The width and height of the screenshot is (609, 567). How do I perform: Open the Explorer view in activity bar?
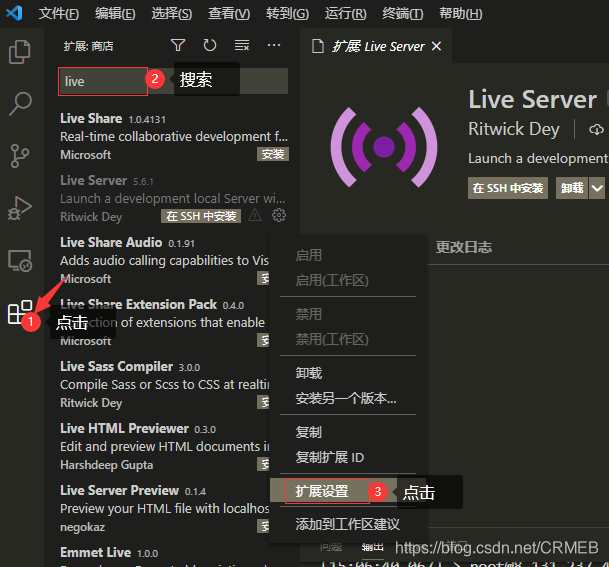coord(19,52)
